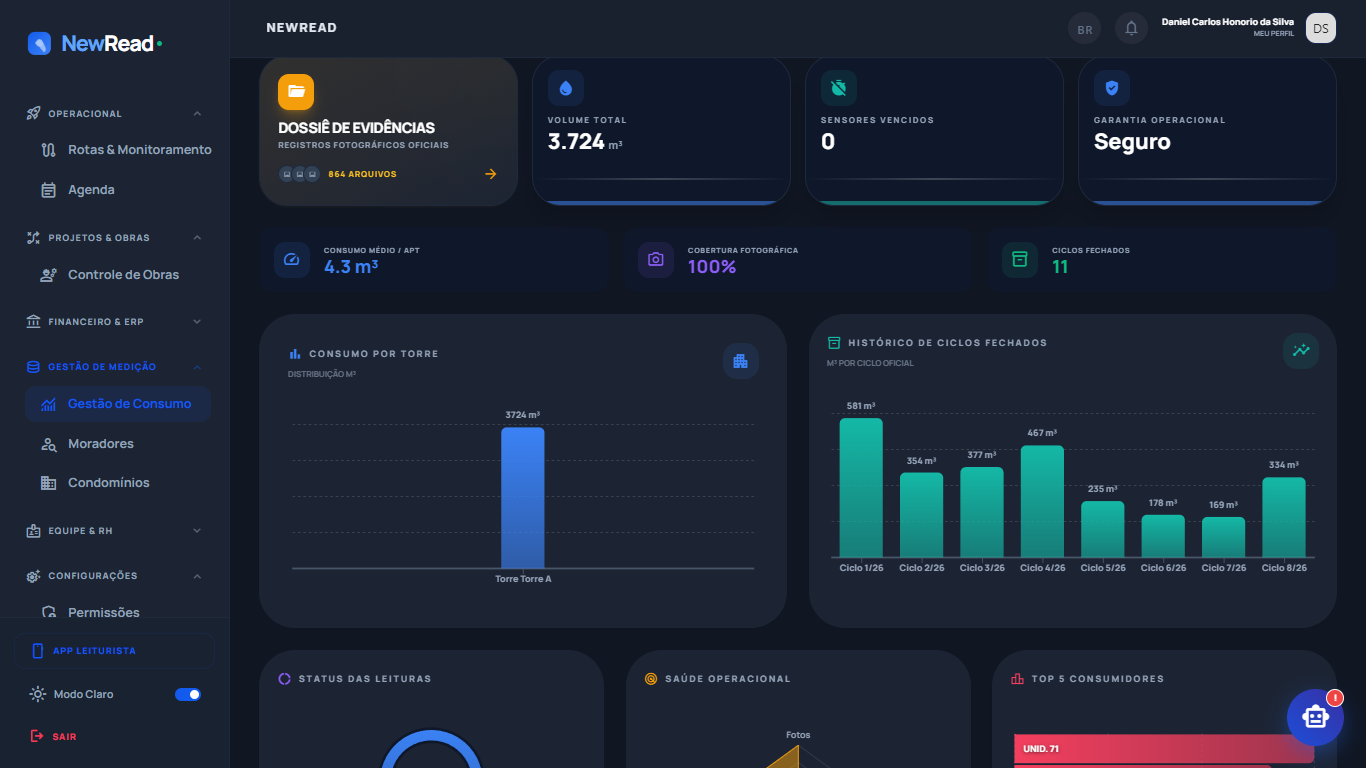Open the Agenda menu item

(118, 190)
